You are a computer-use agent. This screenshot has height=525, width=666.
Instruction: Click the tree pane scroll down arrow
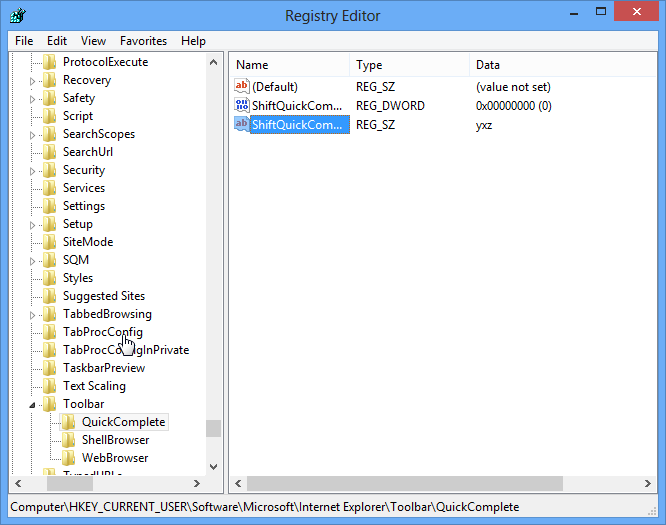(x=214, y=466)
